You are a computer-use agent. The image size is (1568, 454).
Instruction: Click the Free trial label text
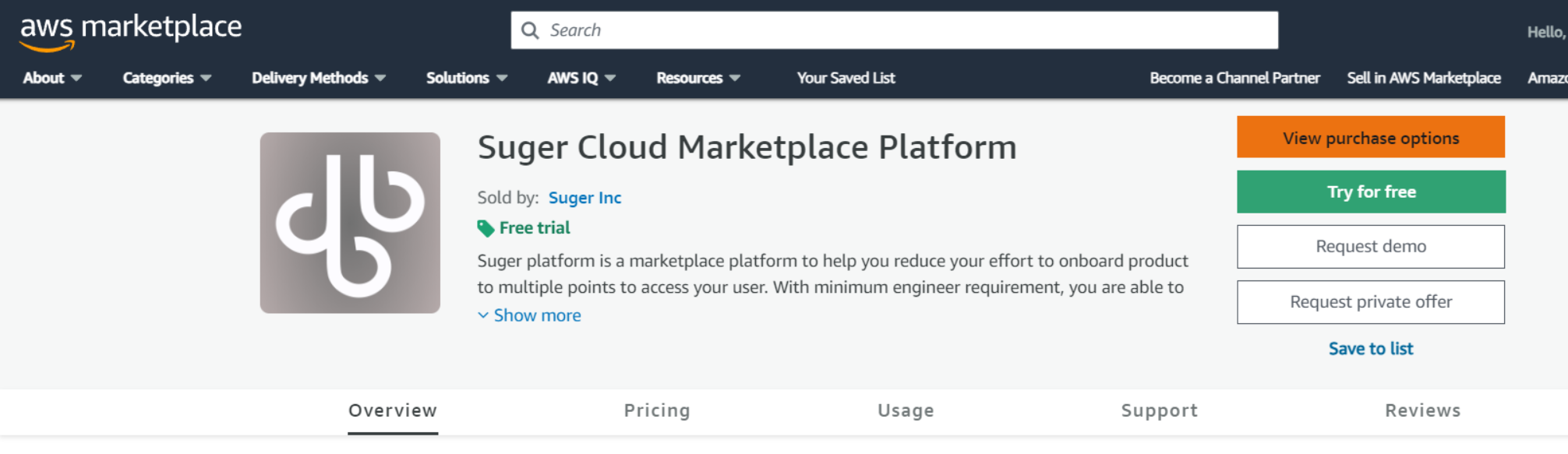click(535, 228)
